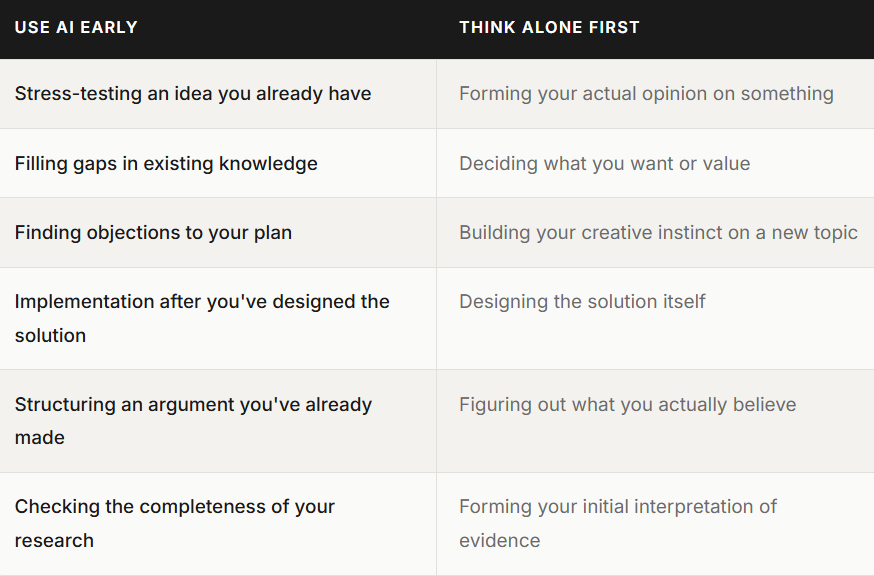This screenshot has height=576, width=874.
Task: Select 'Stress-testing an idea you already have' cell
Action: pyautogui.click(x=218, y=94)
